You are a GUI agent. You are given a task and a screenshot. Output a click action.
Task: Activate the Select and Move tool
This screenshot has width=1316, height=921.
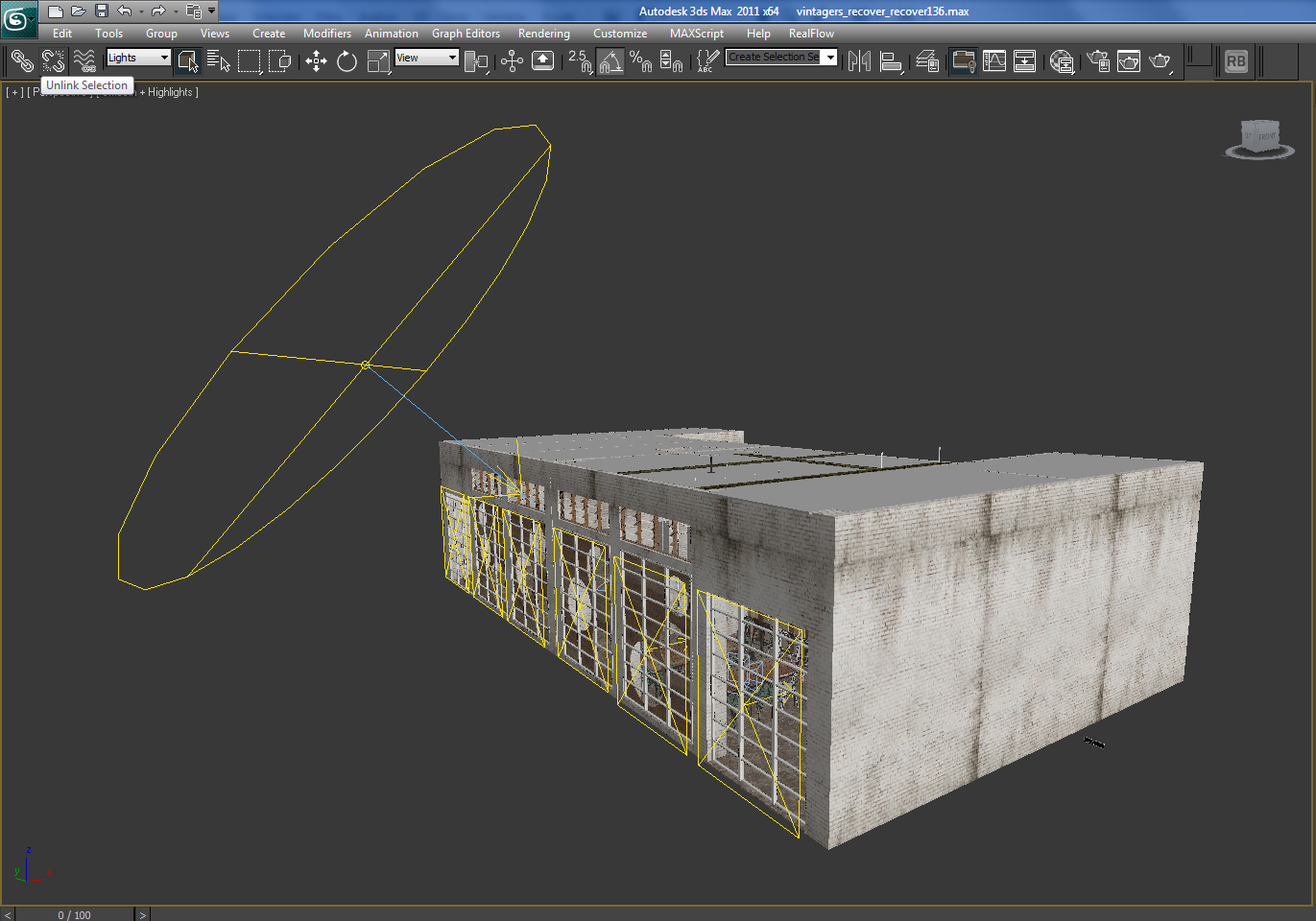316,61
